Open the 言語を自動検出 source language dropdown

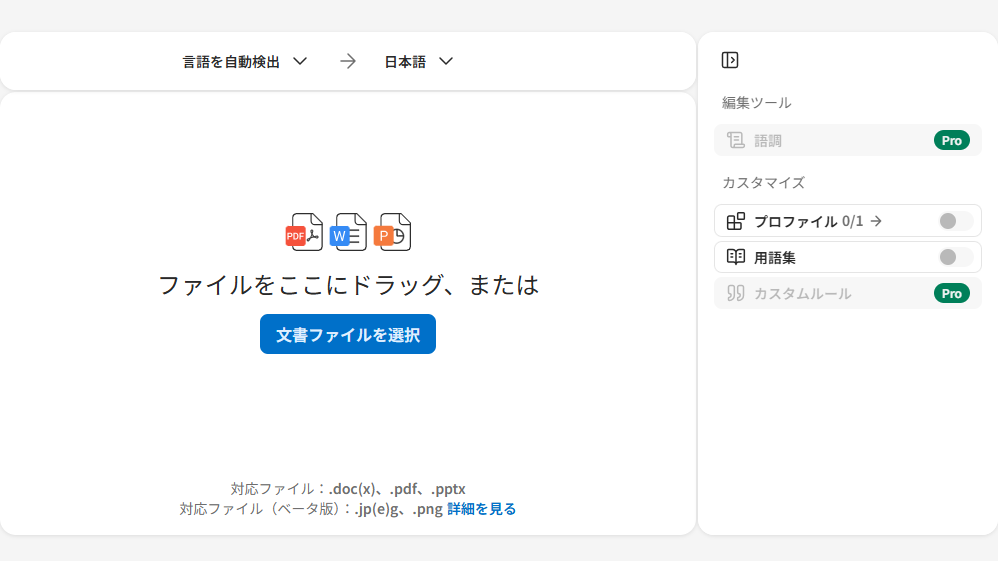pyautogui.click(x=245, y=62)
